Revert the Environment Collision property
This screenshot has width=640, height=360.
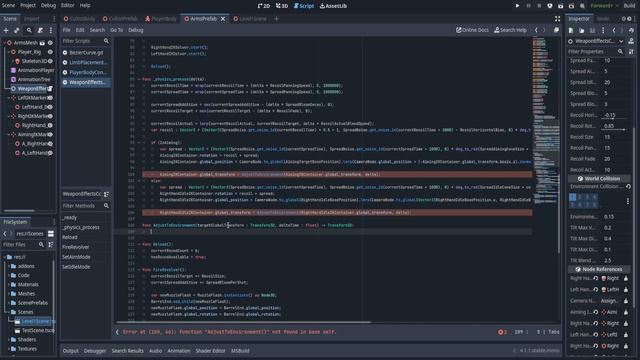pyautogui.click(x=629, y=187)
